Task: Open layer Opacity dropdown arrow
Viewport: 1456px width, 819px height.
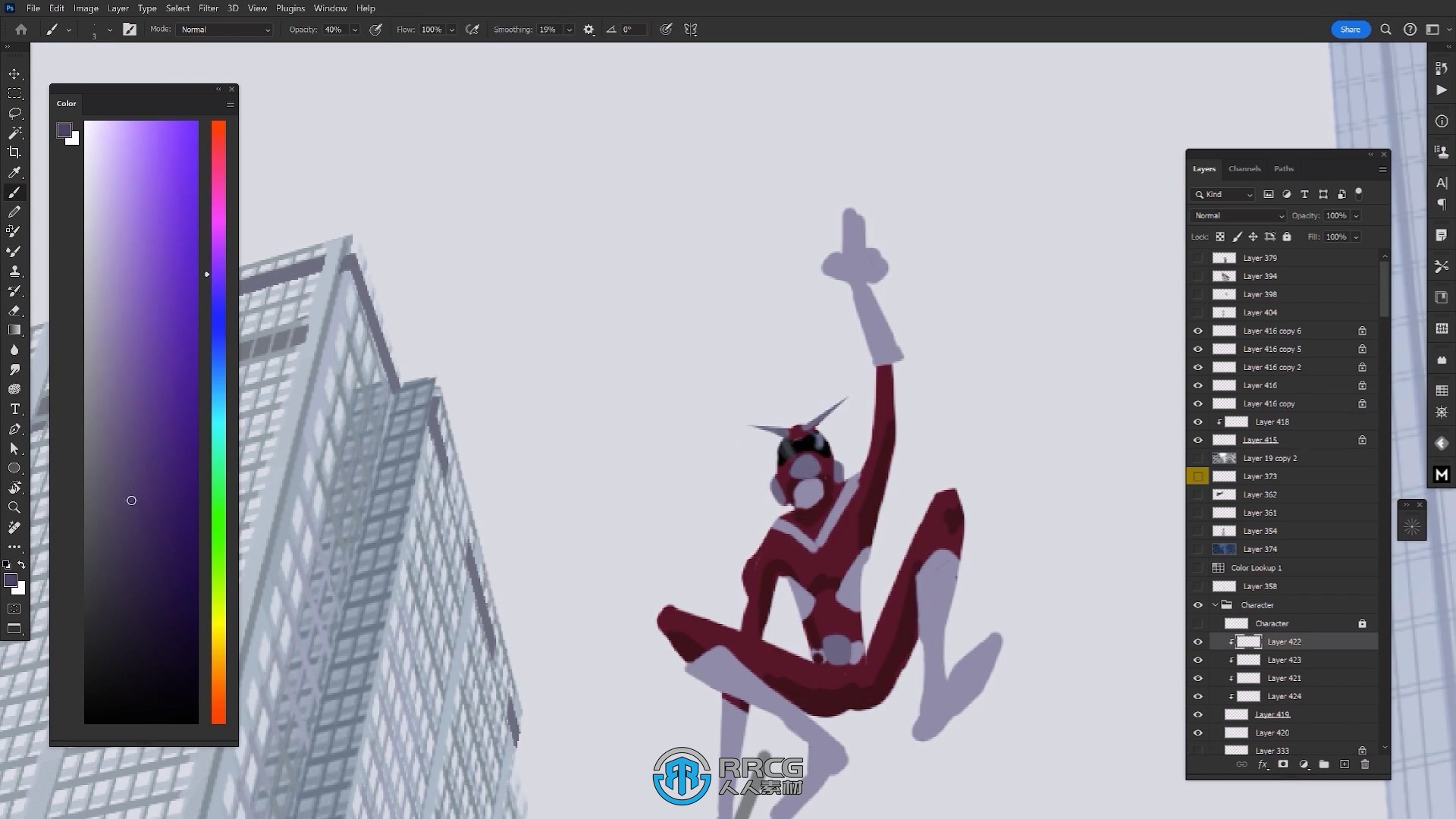Action: pos(1356,215)
